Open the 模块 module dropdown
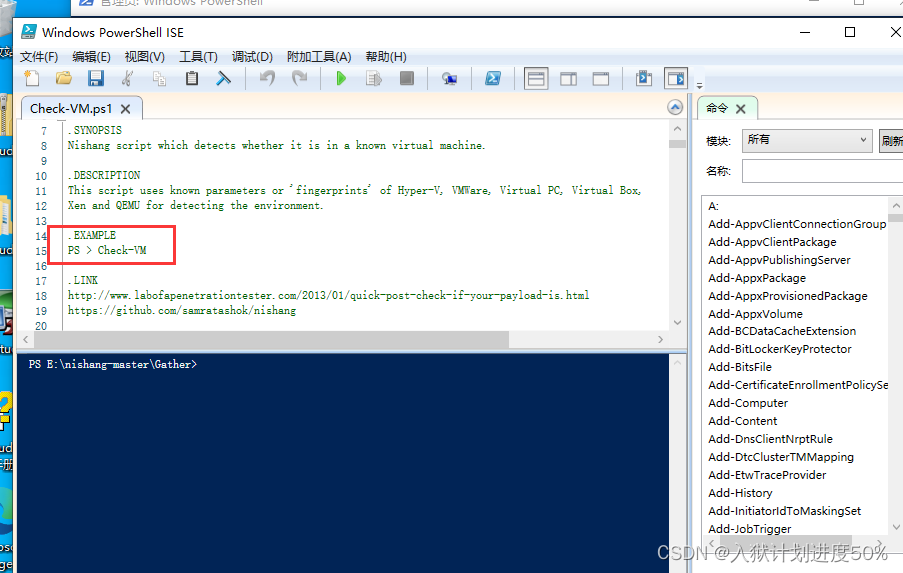The width and height of the screenshot is (903, 573). pos(807,140)
